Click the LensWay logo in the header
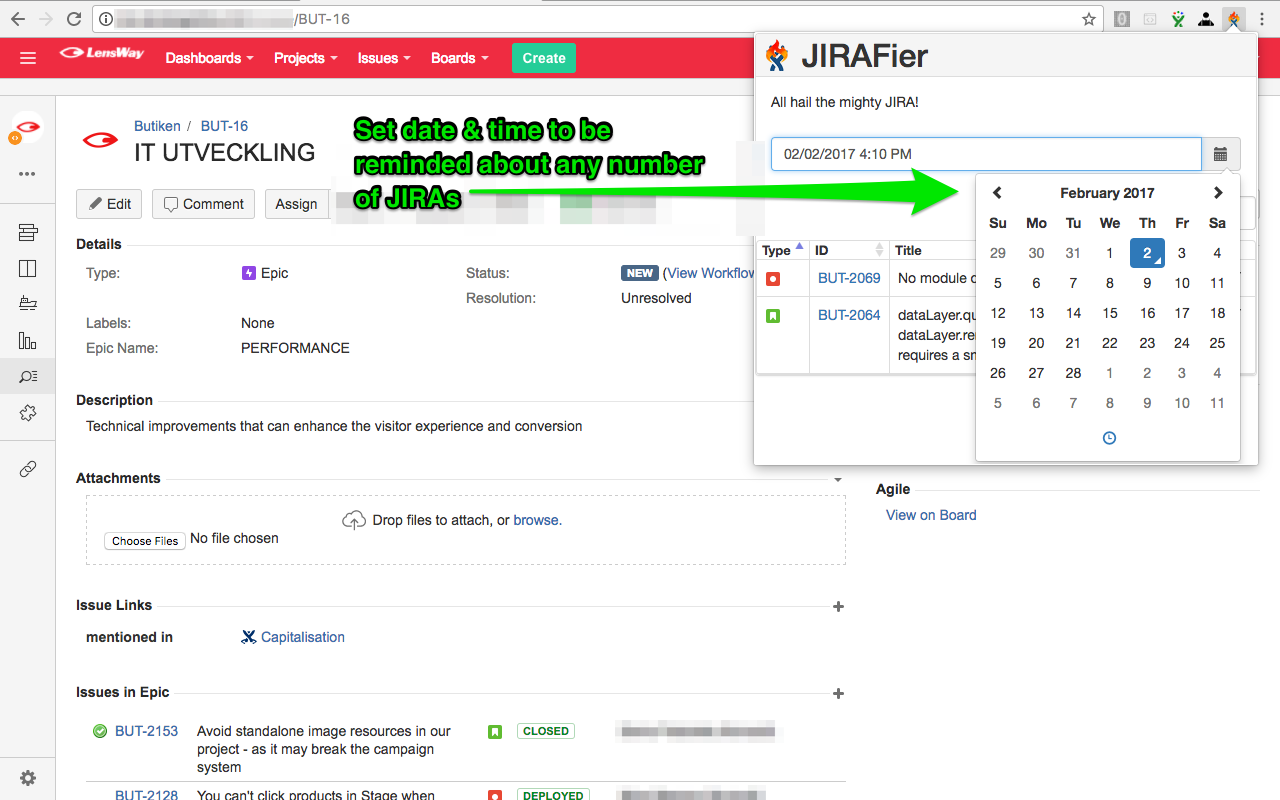This screenshot has width=1280, height=800. 102,54
